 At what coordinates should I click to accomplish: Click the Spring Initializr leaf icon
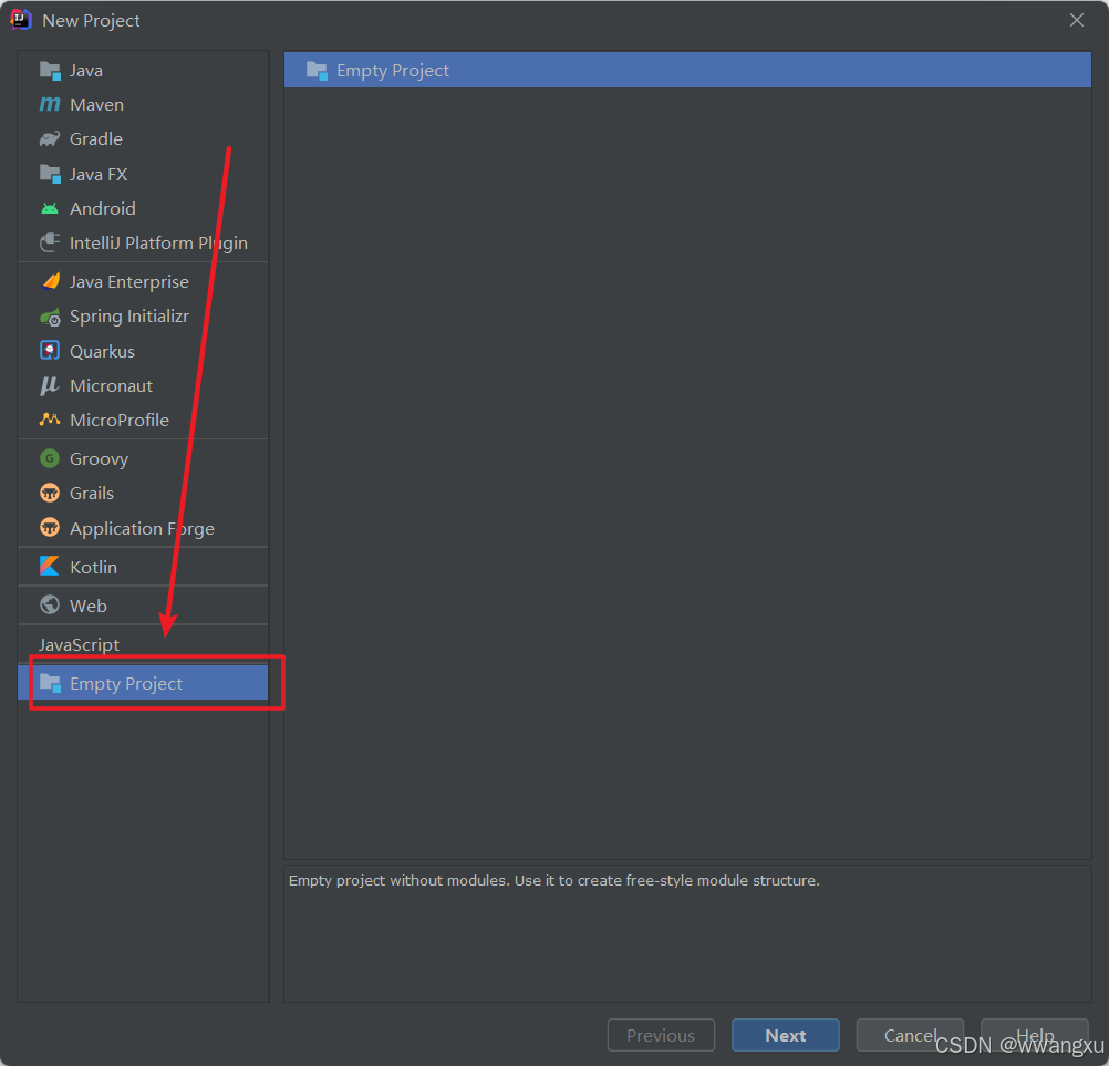50,317
